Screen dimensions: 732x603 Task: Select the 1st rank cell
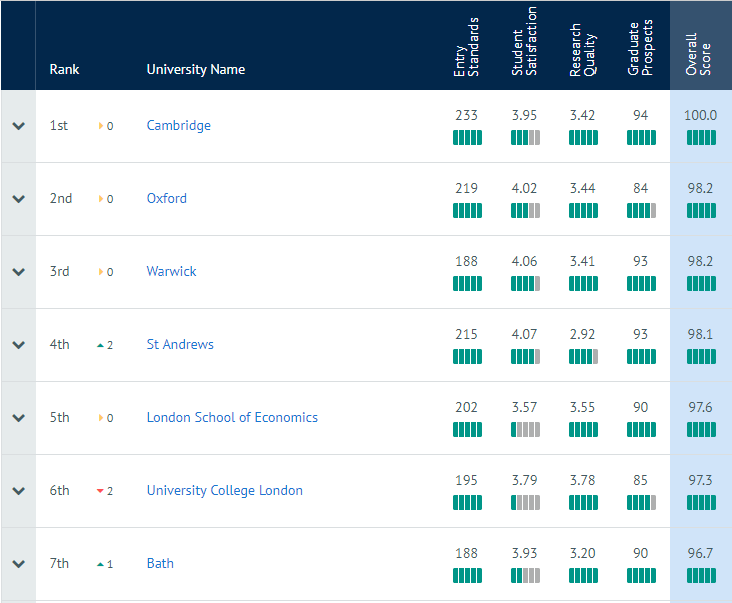[x=59, y=126]
